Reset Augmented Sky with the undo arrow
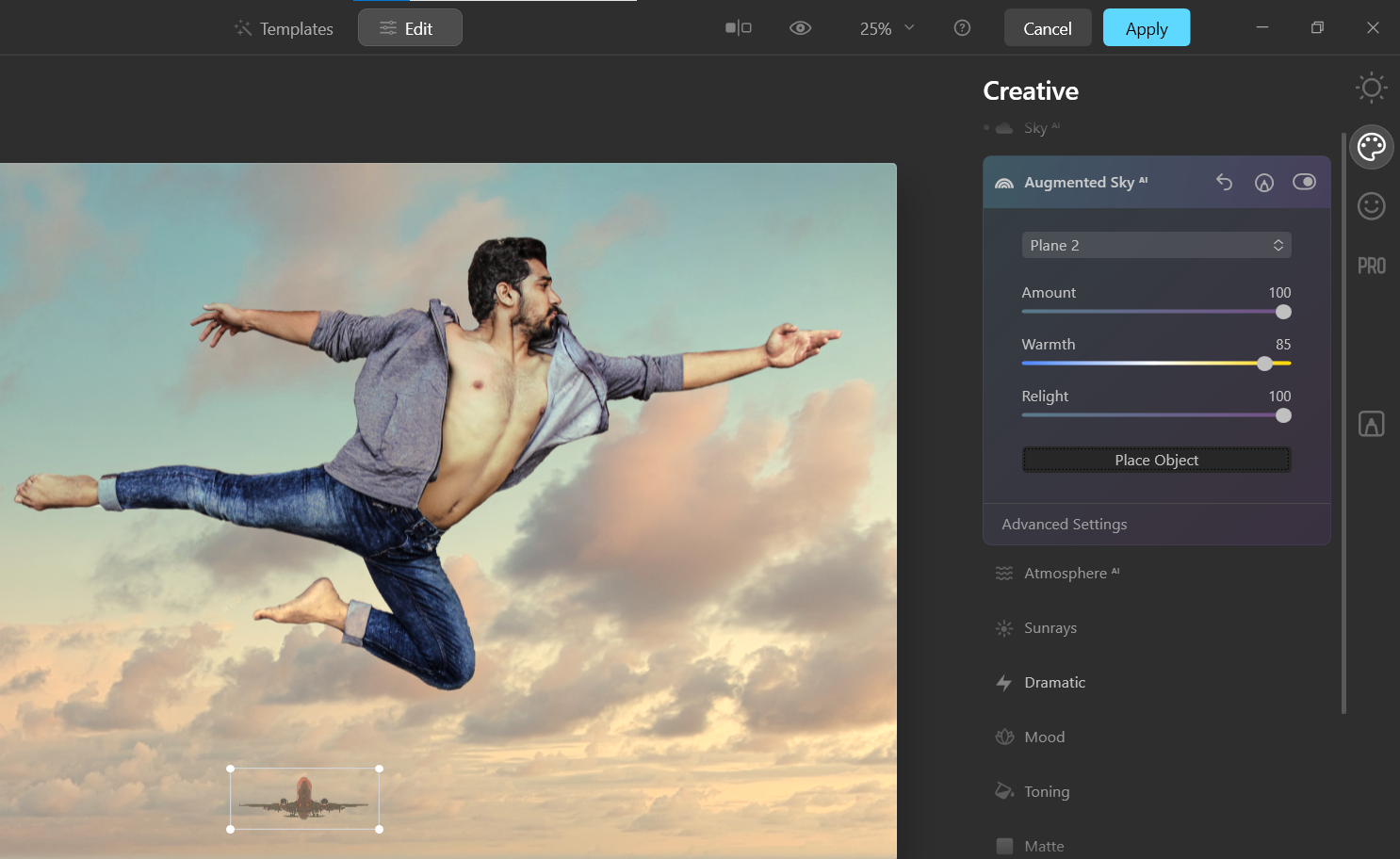The image size is (1400, 859). [1224, 182]
